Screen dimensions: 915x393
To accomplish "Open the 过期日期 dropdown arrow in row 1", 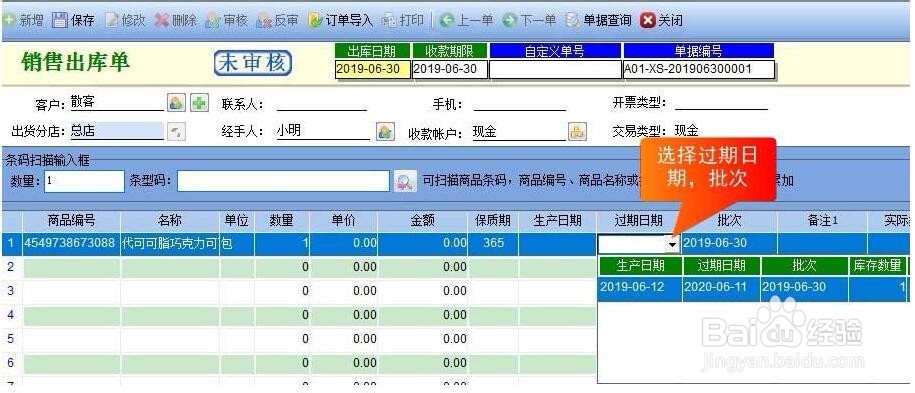I will (x=673, y=244).
